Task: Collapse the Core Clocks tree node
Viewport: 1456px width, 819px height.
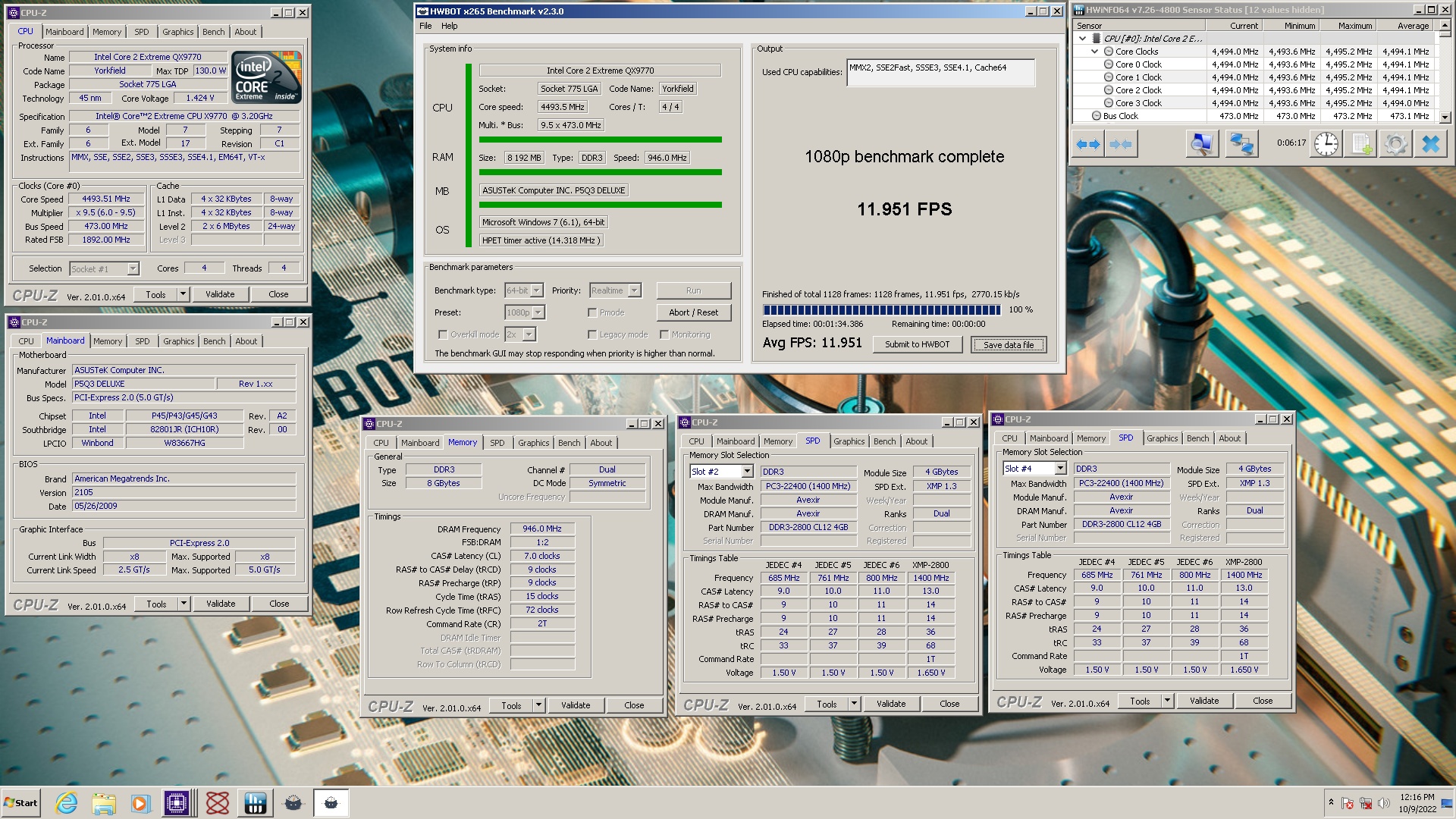Action: point(1094,52)
